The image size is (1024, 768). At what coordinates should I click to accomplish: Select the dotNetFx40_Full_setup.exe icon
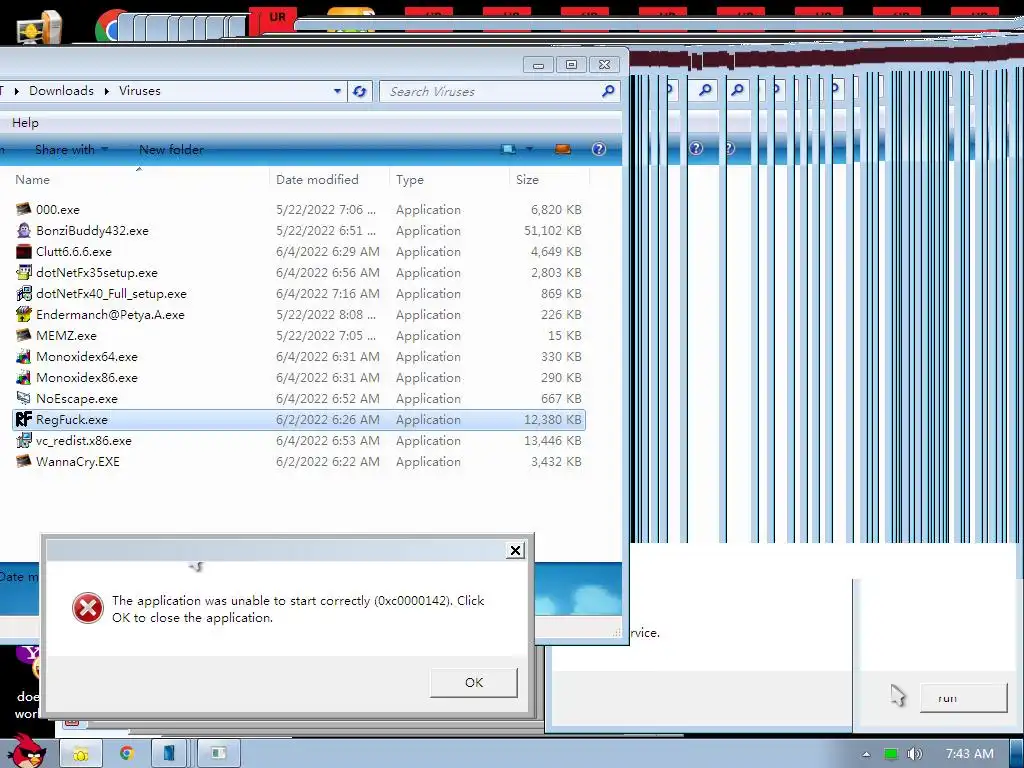pos(24,293)
